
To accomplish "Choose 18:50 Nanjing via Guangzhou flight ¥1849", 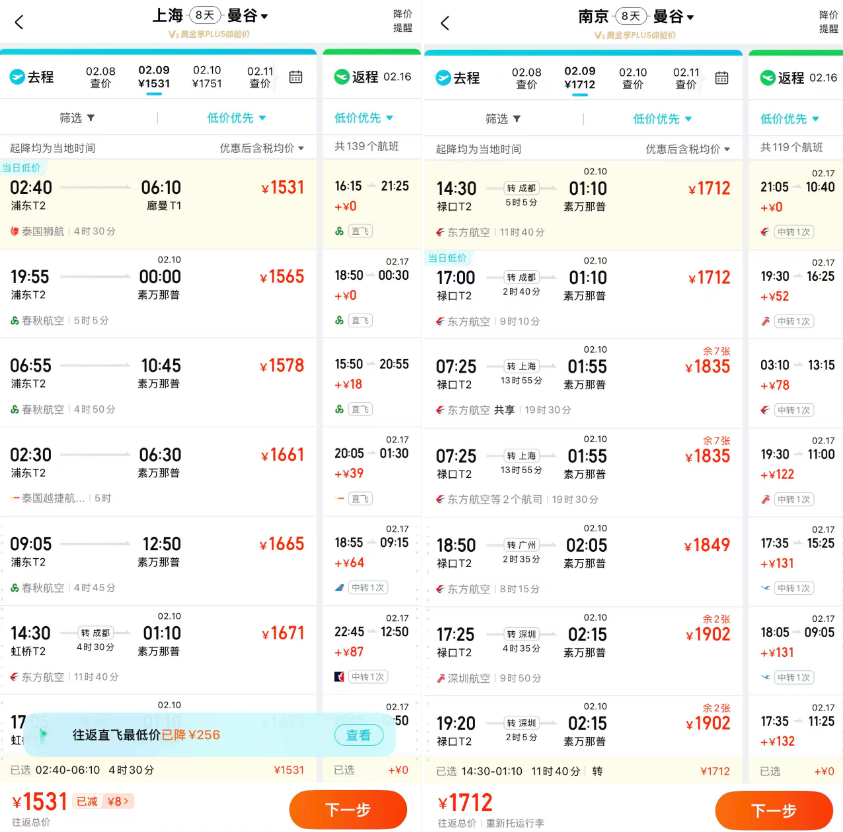I will [583, 562].
